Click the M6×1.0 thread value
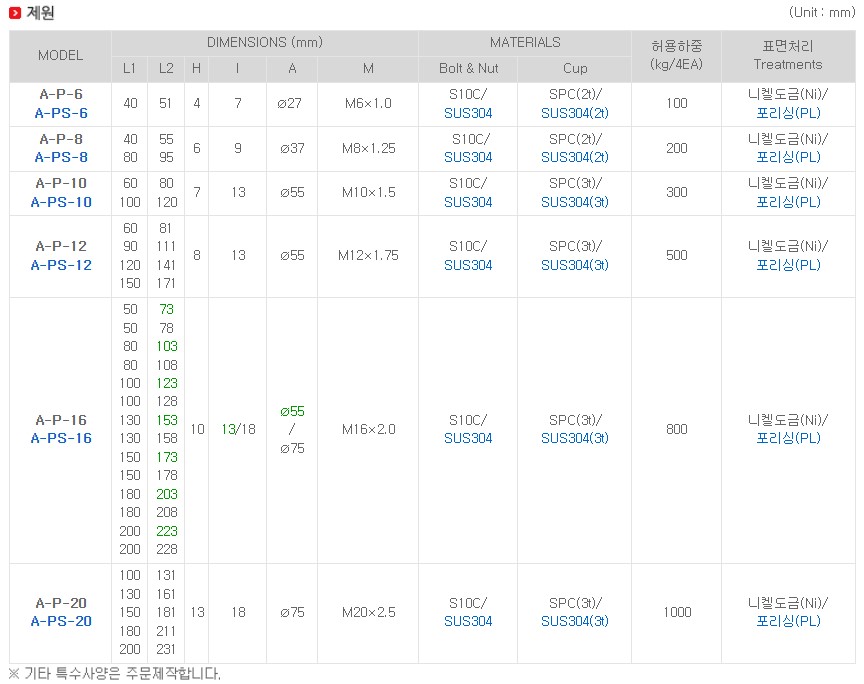Image resolution: width=864 pixels, height=684 pixels. click(368, 104)
